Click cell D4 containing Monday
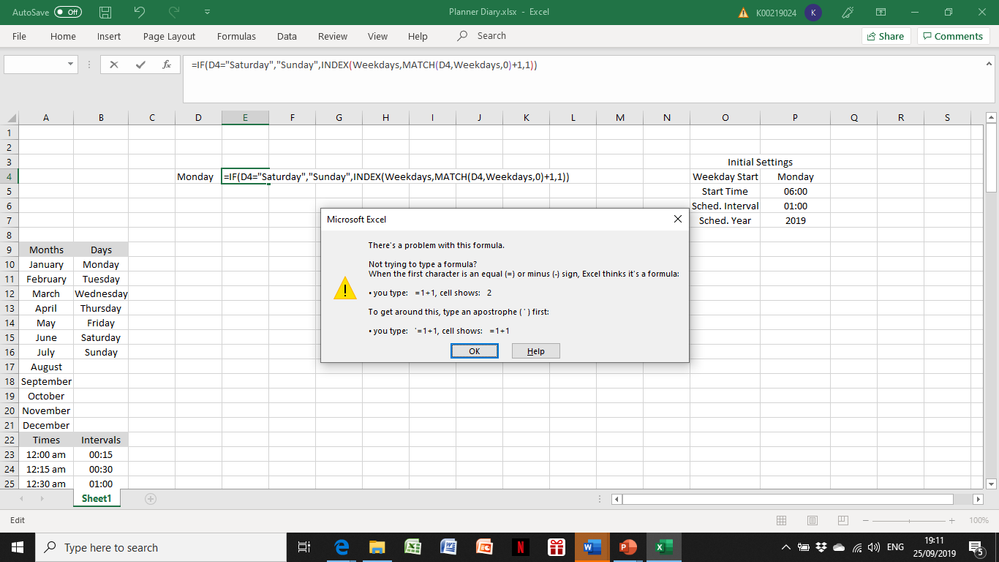Viewport: 999px width, 562px height. point(198,177)
